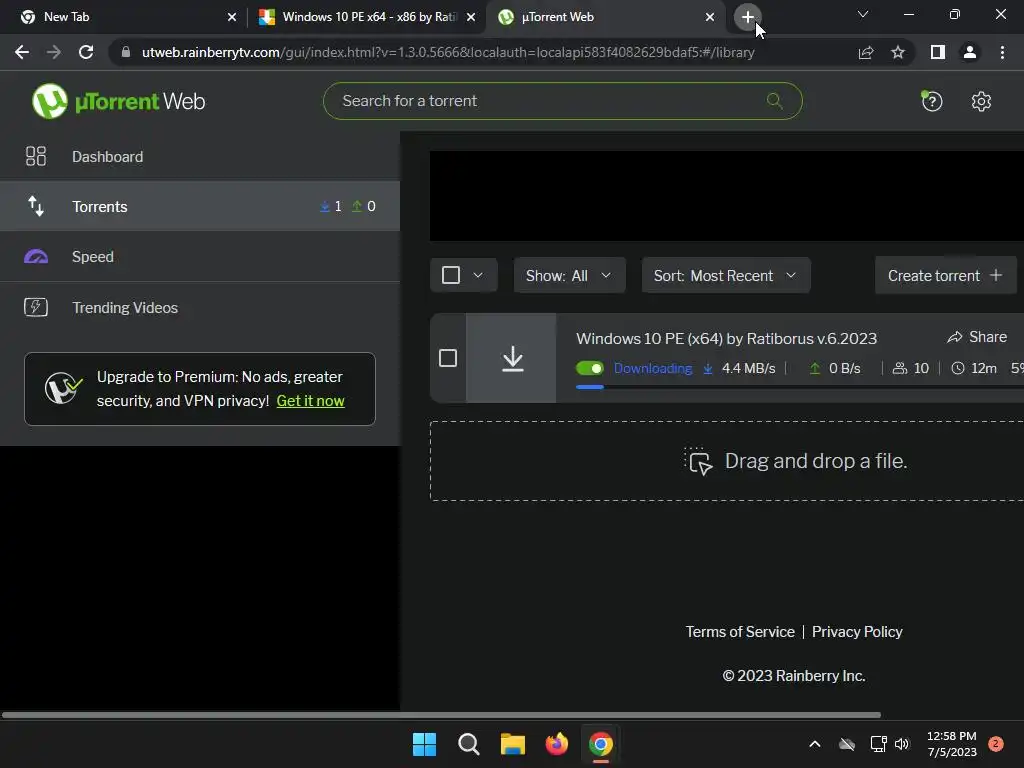Click the share page icon in address bar
Image resolution: width=1024 pixels, height=768 pixels.
tap(866, 52)
